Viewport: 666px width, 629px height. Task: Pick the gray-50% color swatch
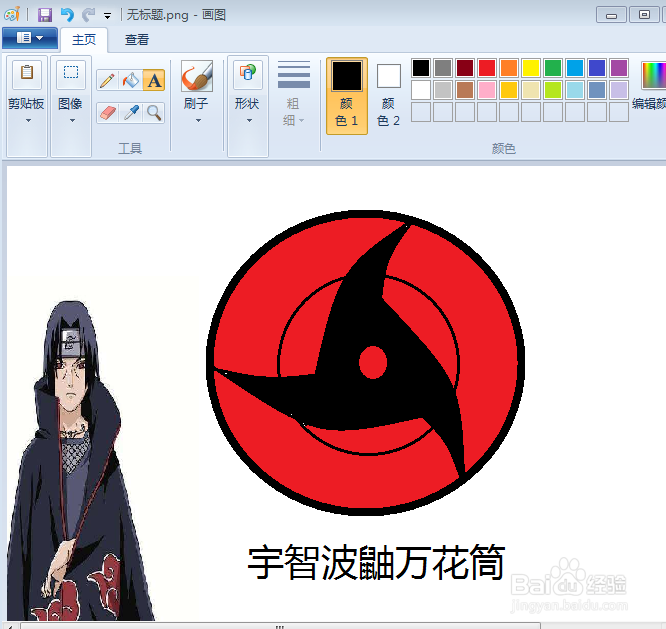pyautogui.click(x=443, y=68)
